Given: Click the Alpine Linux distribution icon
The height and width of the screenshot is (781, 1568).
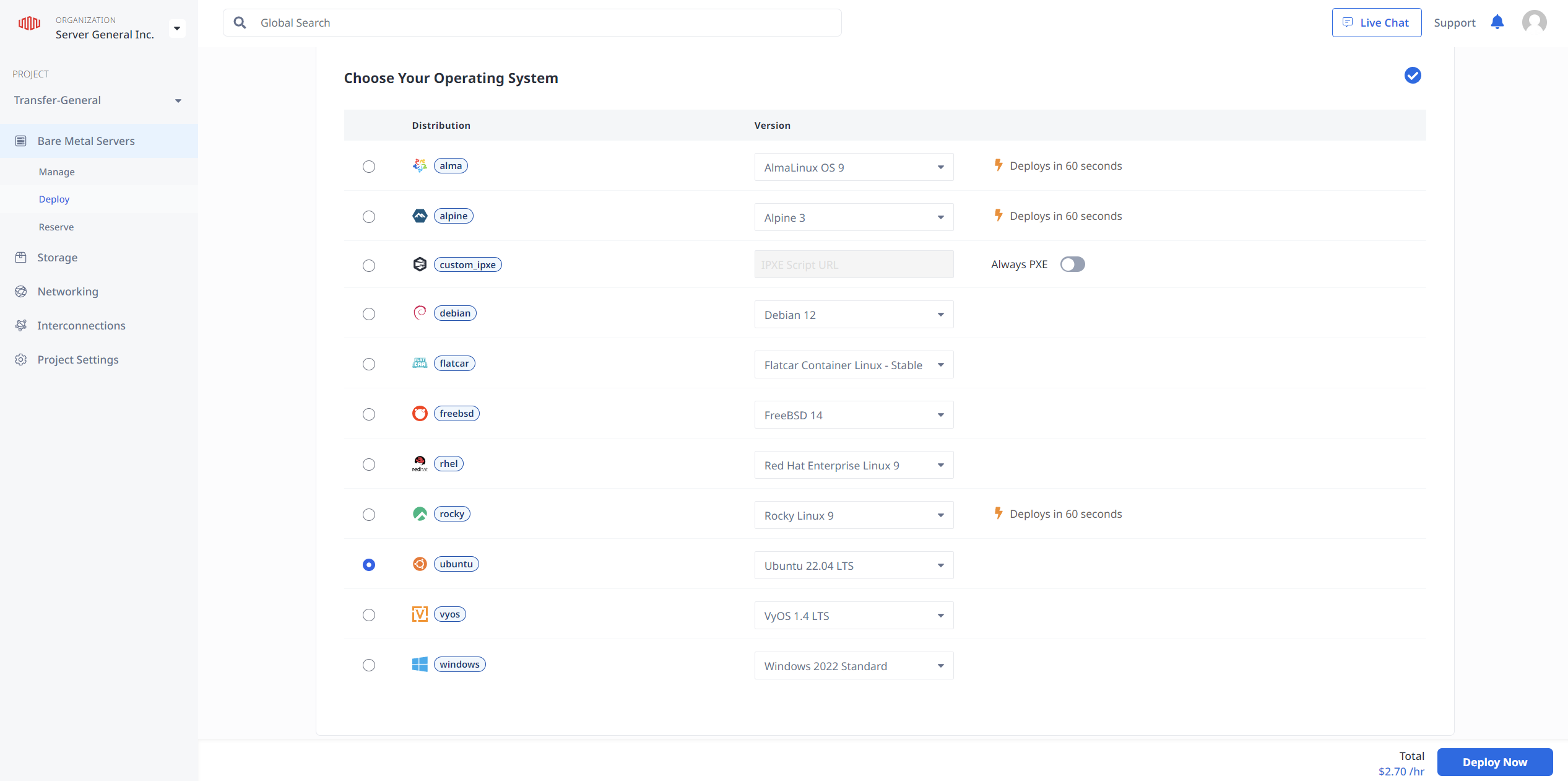Looking at the screenshot, I should pyautogui.click(x=419, y=215).
